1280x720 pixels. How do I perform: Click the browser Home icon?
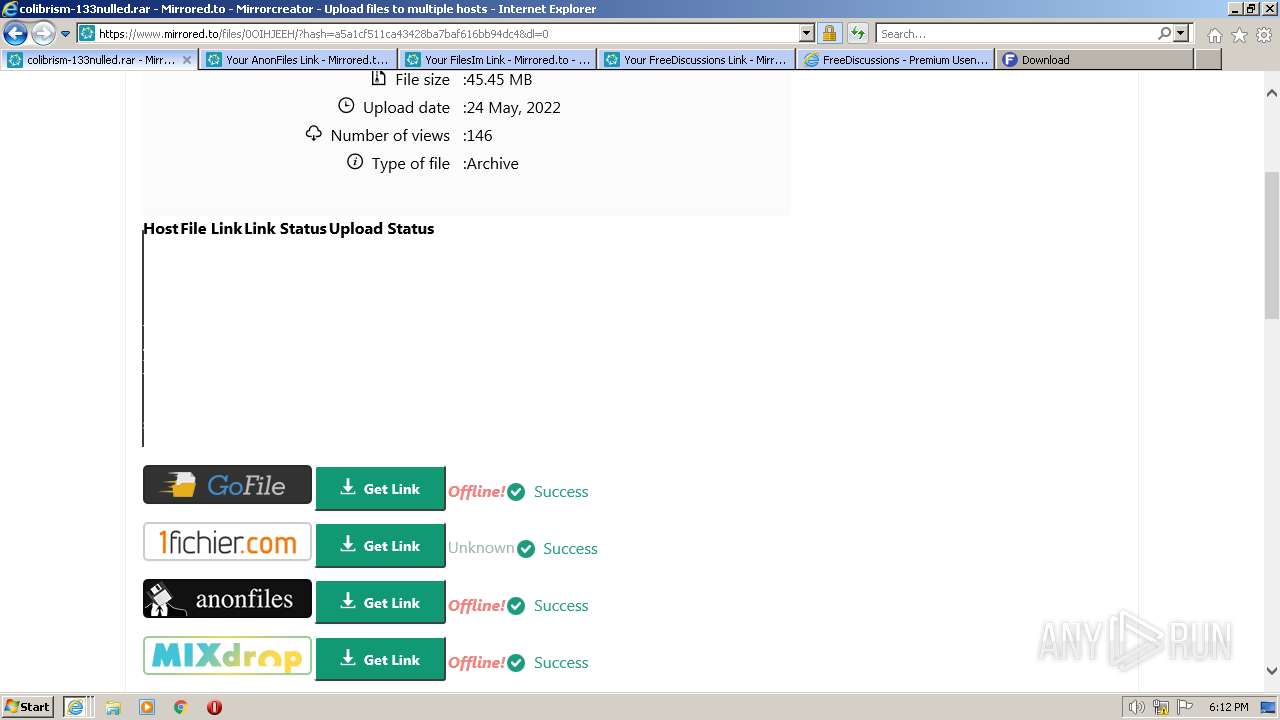pos(1214,35)
